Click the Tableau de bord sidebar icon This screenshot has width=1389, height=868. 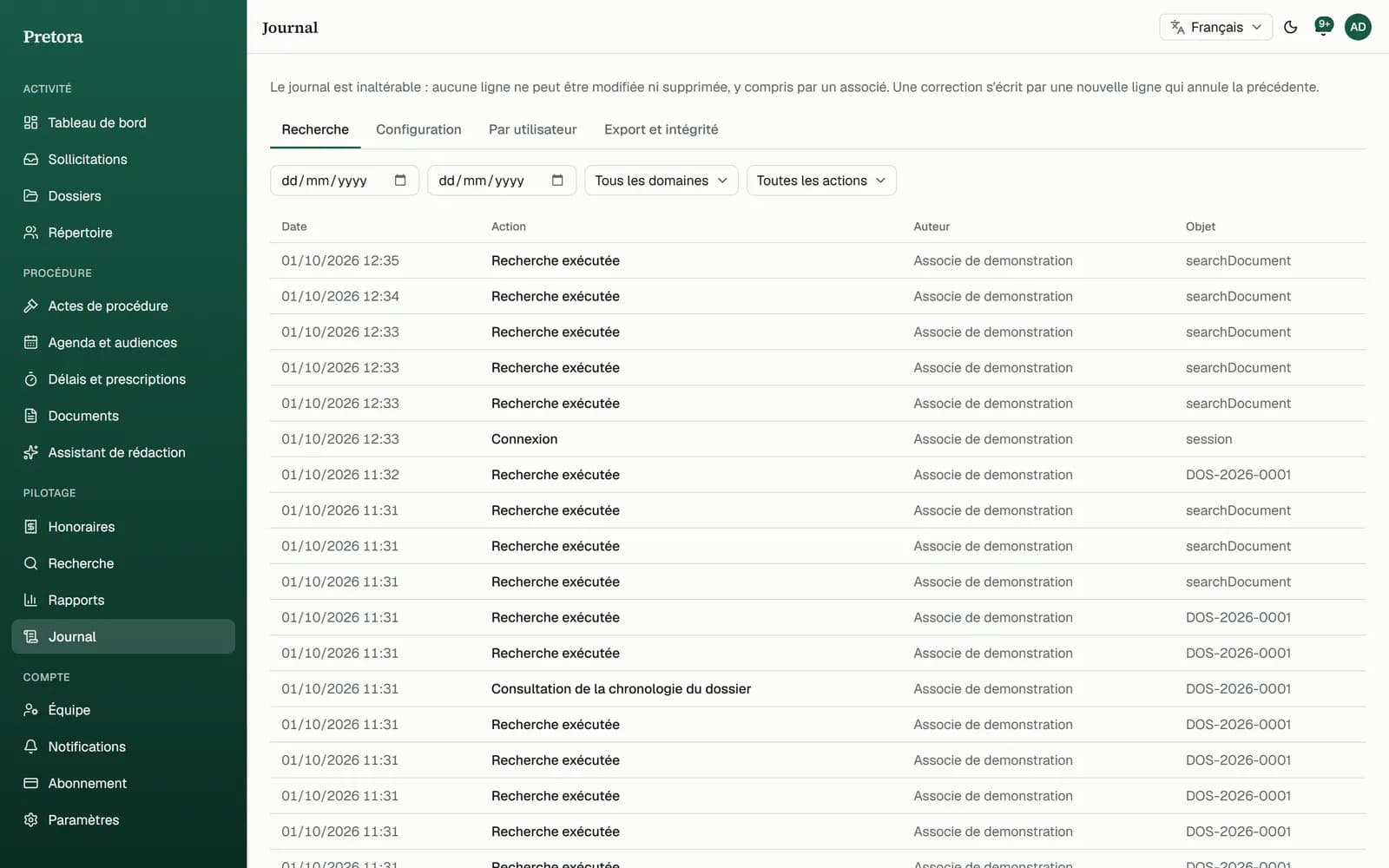[31, 122]
